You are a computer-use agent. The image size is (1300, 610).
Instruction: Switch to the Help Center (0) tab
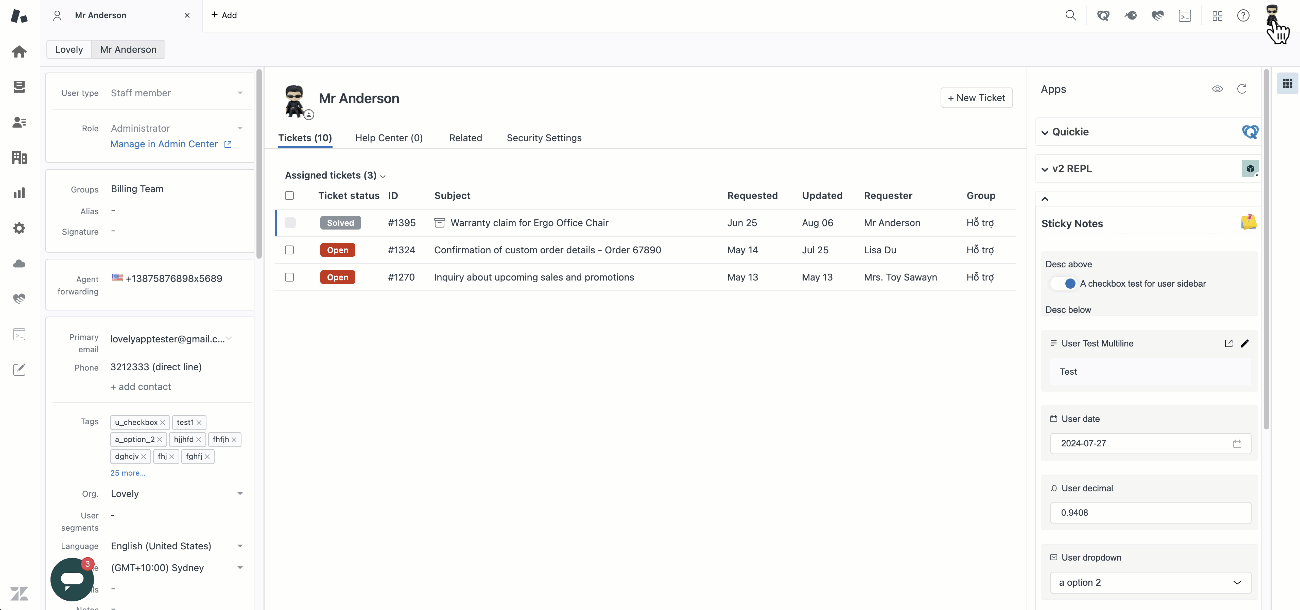click(389, 138)
